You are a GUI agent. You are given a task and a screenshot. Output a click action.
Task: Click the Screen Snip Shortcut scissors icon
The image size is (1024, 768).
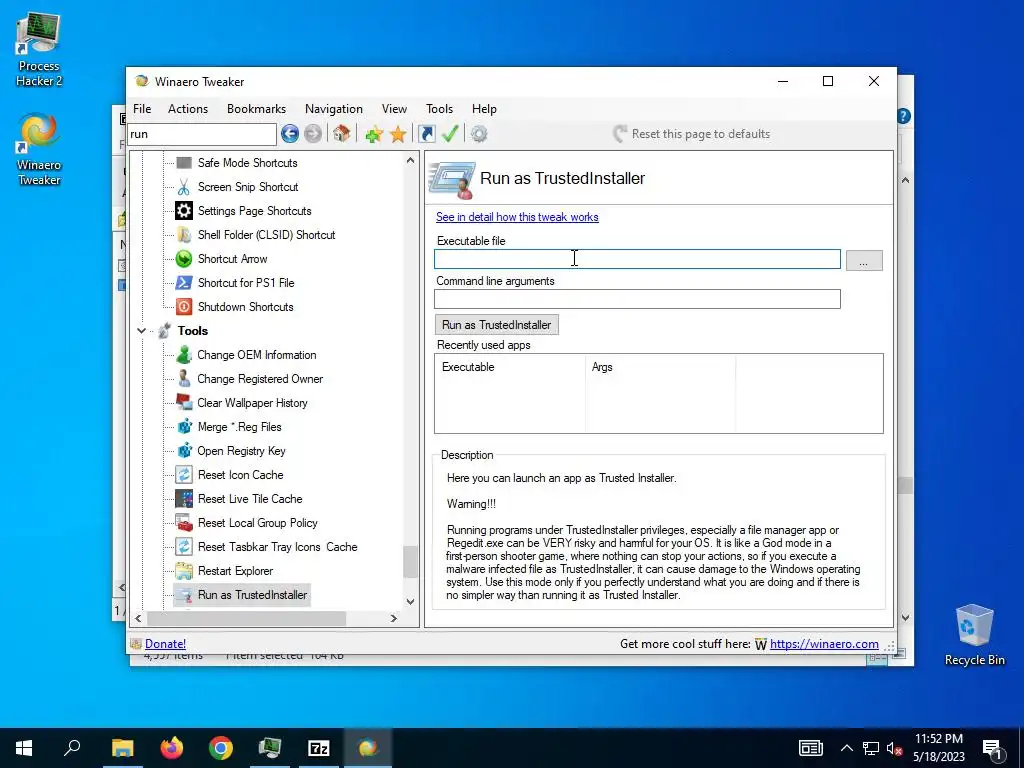coord(184,187)
